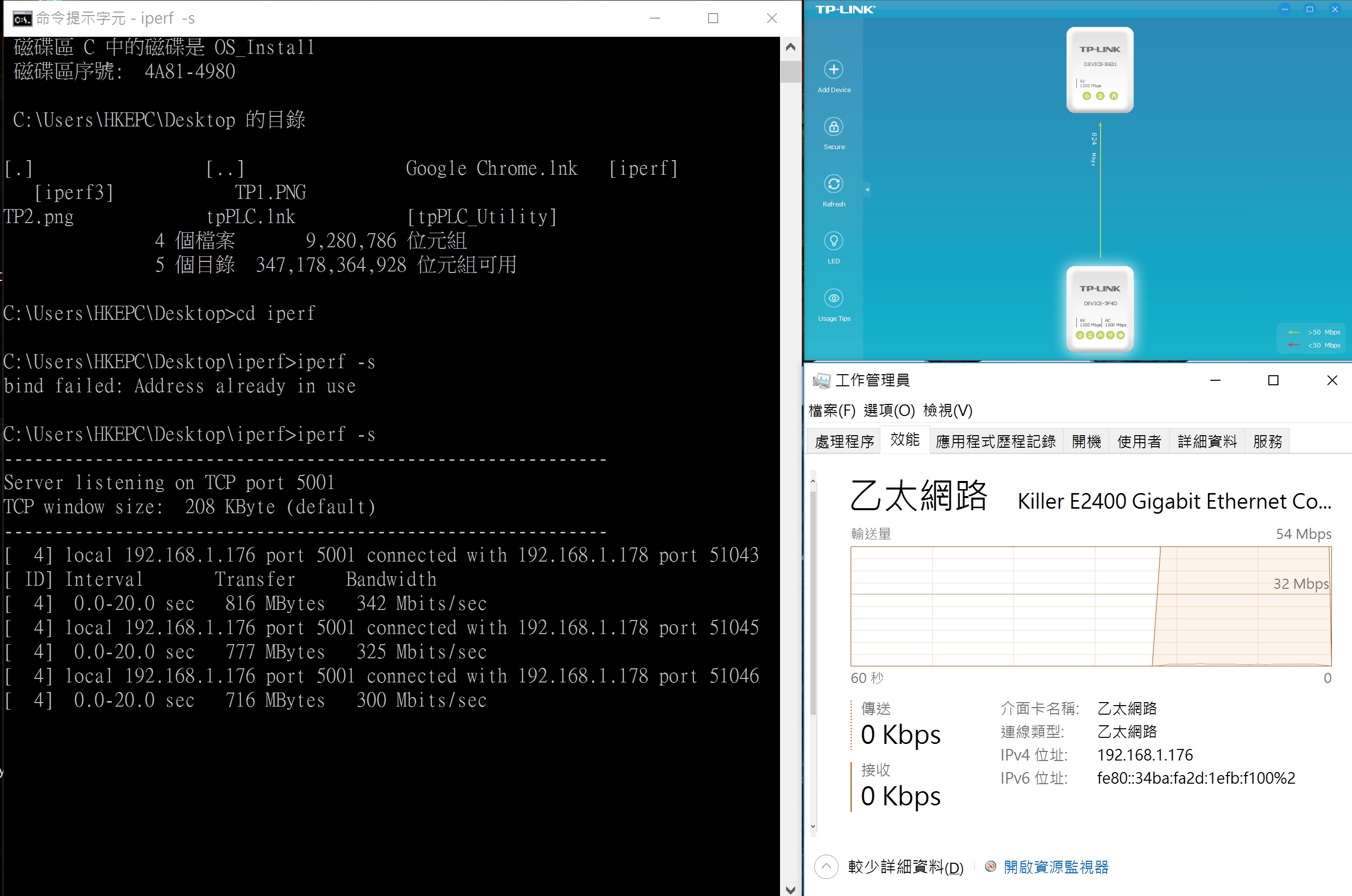Screen dimensions: 1352x896
Task: Switch to the 開機 tab
Action: (x=1086, y=441)
